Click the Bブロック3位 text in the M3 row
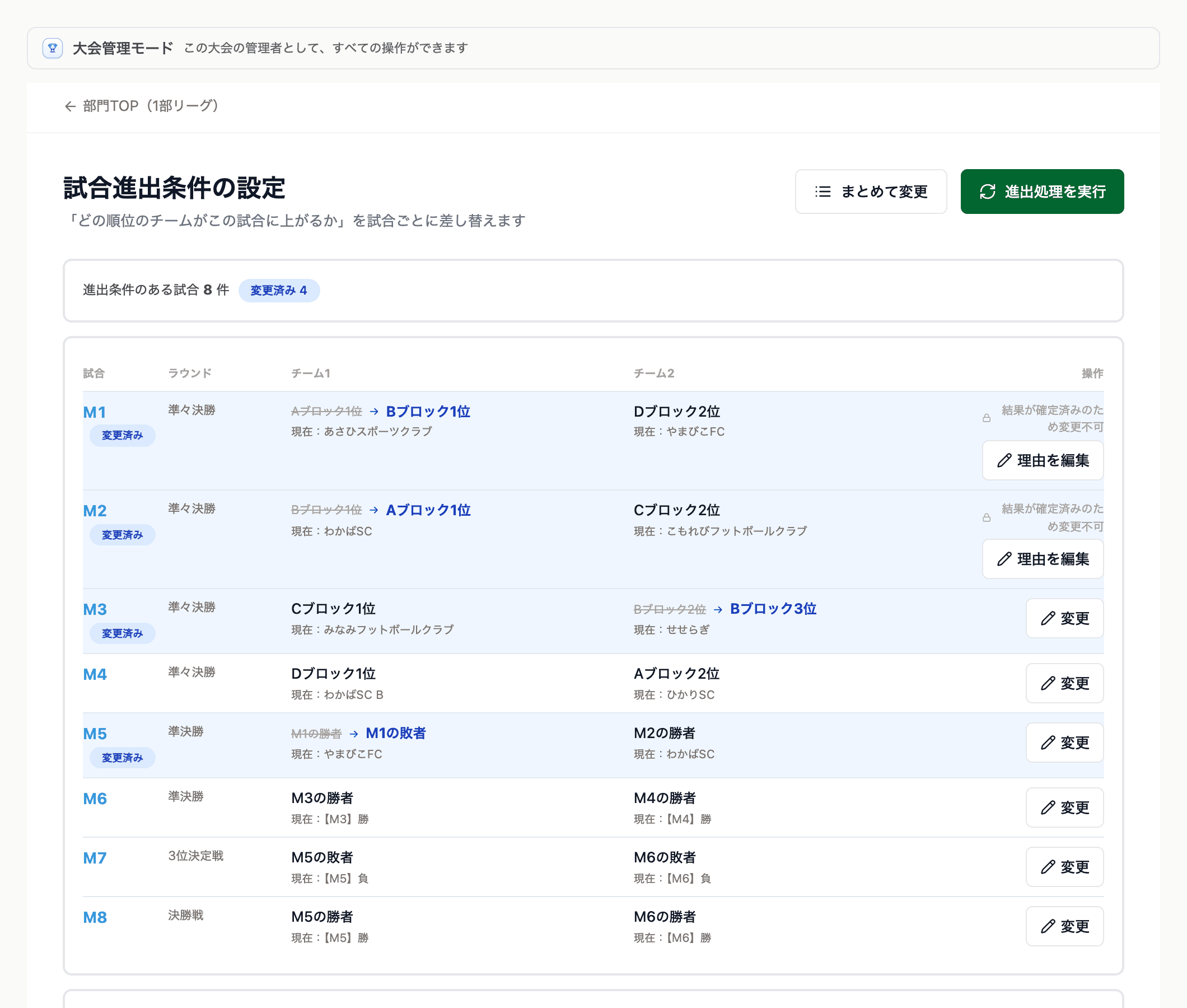The width and height of the screenshot is (1187, 1008). pyautogui.click(x=773, y=609)
